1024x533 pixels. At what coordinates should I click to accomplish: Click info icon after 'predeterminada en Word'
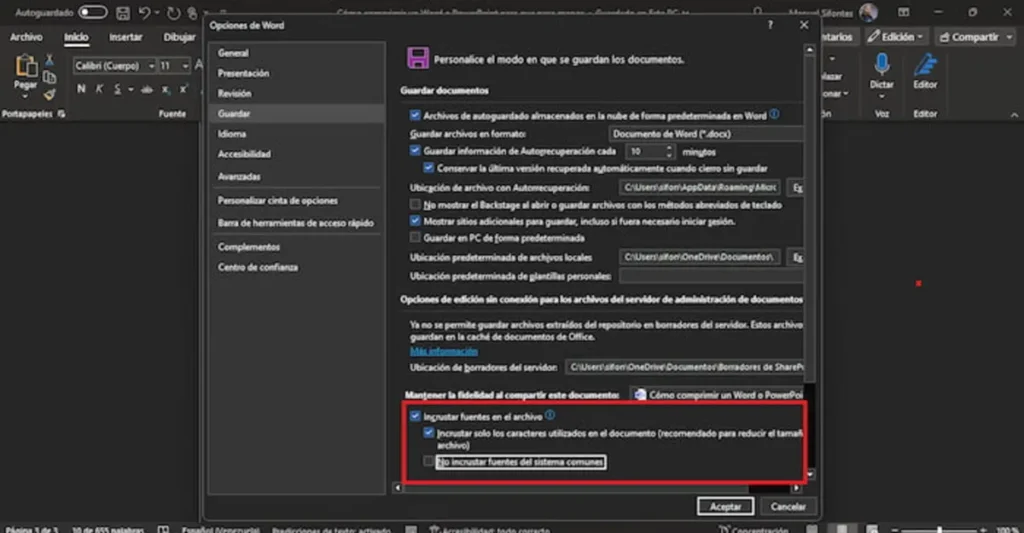[x=774, y=114]
